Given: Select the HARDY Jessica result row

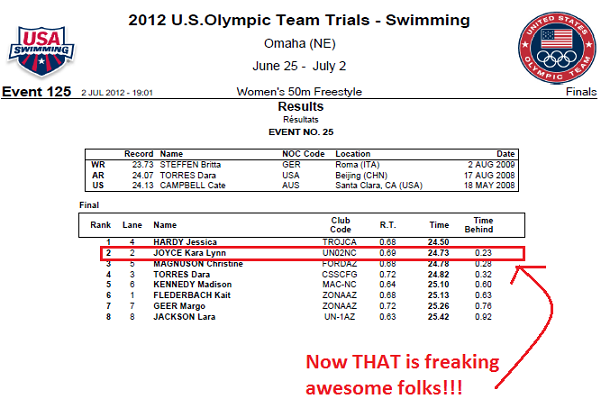Looking at the screenshot, I should coord(300,242).
